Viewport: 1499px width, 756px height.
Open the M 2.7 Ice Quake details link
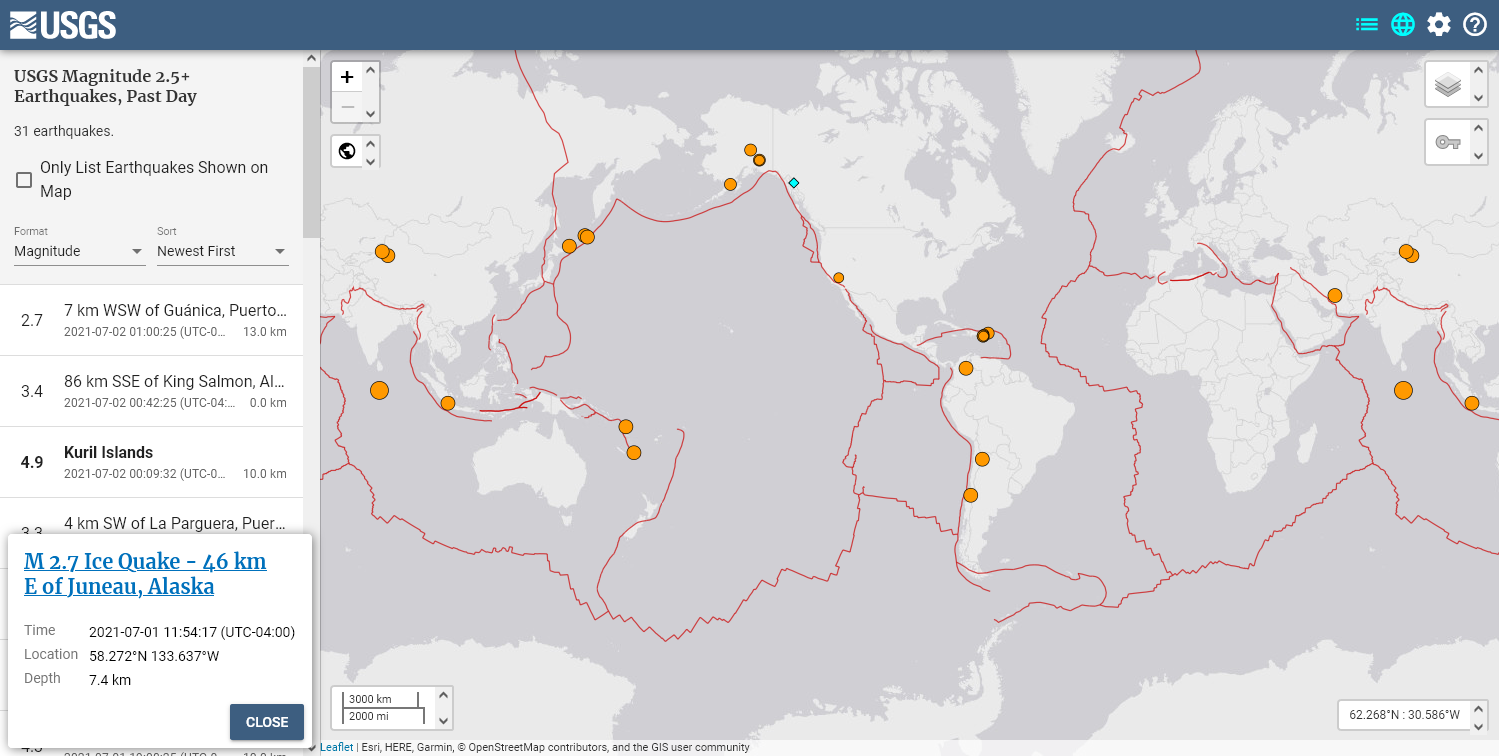click(145, 574)
